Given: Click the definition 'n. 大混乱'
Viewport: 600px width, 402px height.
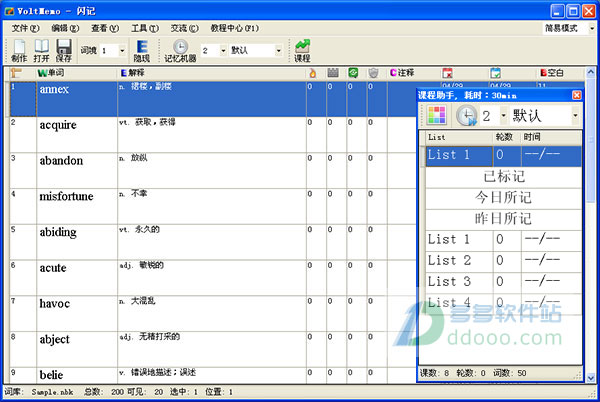Looking at the screenshot, I should pyautogui.click(x=137, y=301).
